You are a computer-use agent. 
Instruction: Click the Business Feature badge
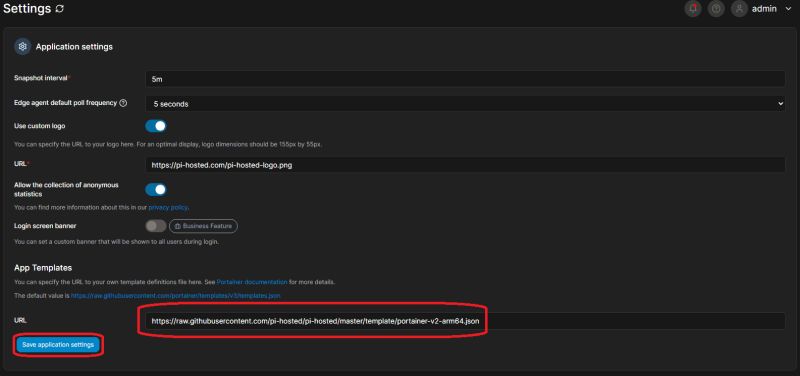coord(204,225)
